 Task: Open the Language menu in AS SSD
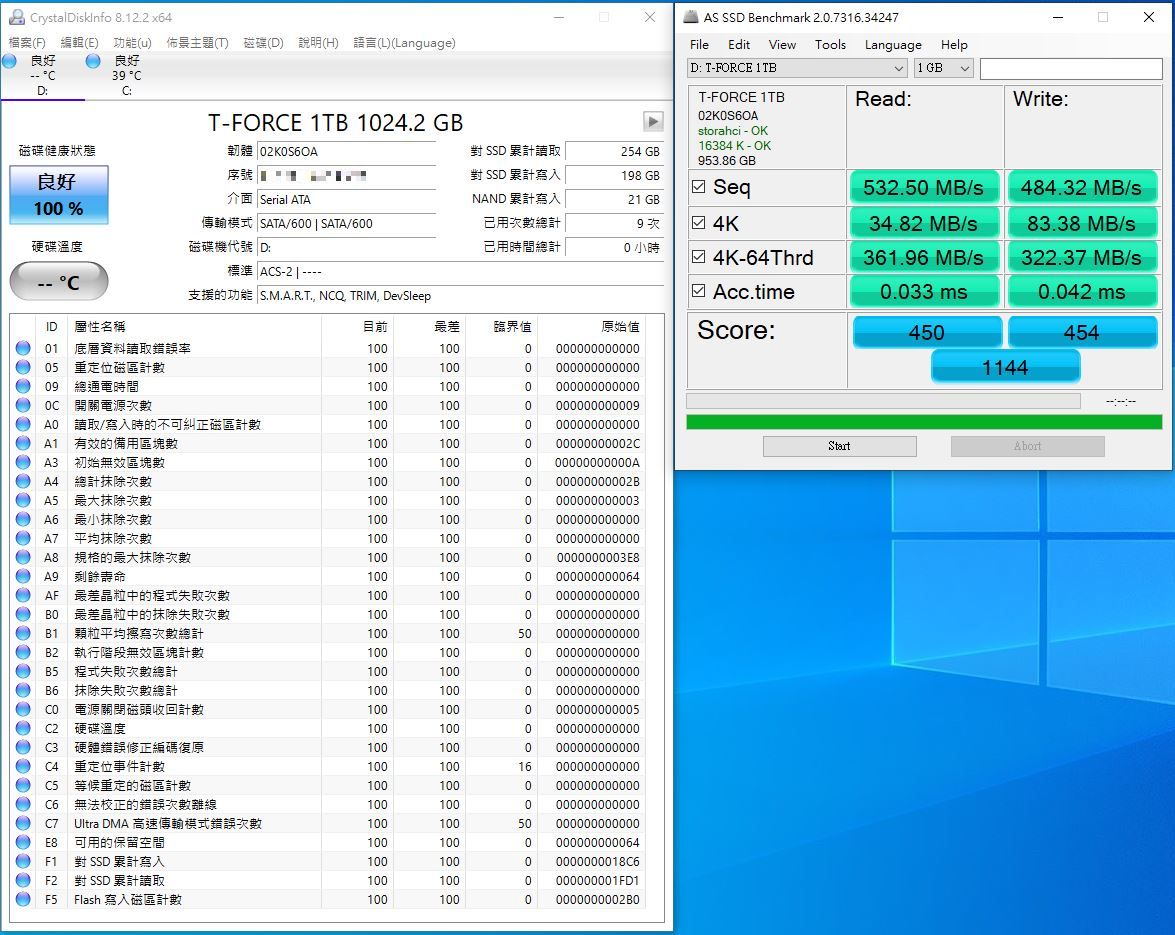(893, 45)
